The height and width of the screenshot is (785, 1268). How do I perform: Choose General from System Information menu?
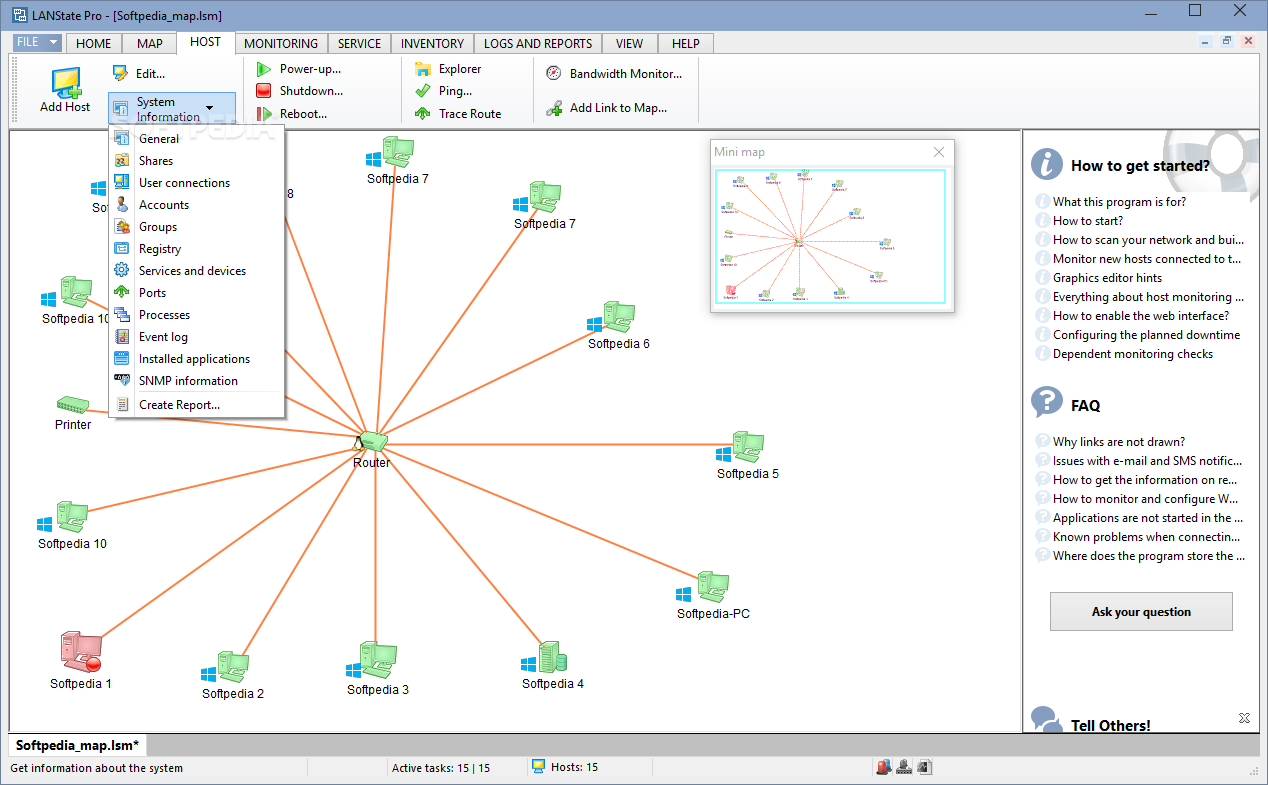[x=197, y=139]
